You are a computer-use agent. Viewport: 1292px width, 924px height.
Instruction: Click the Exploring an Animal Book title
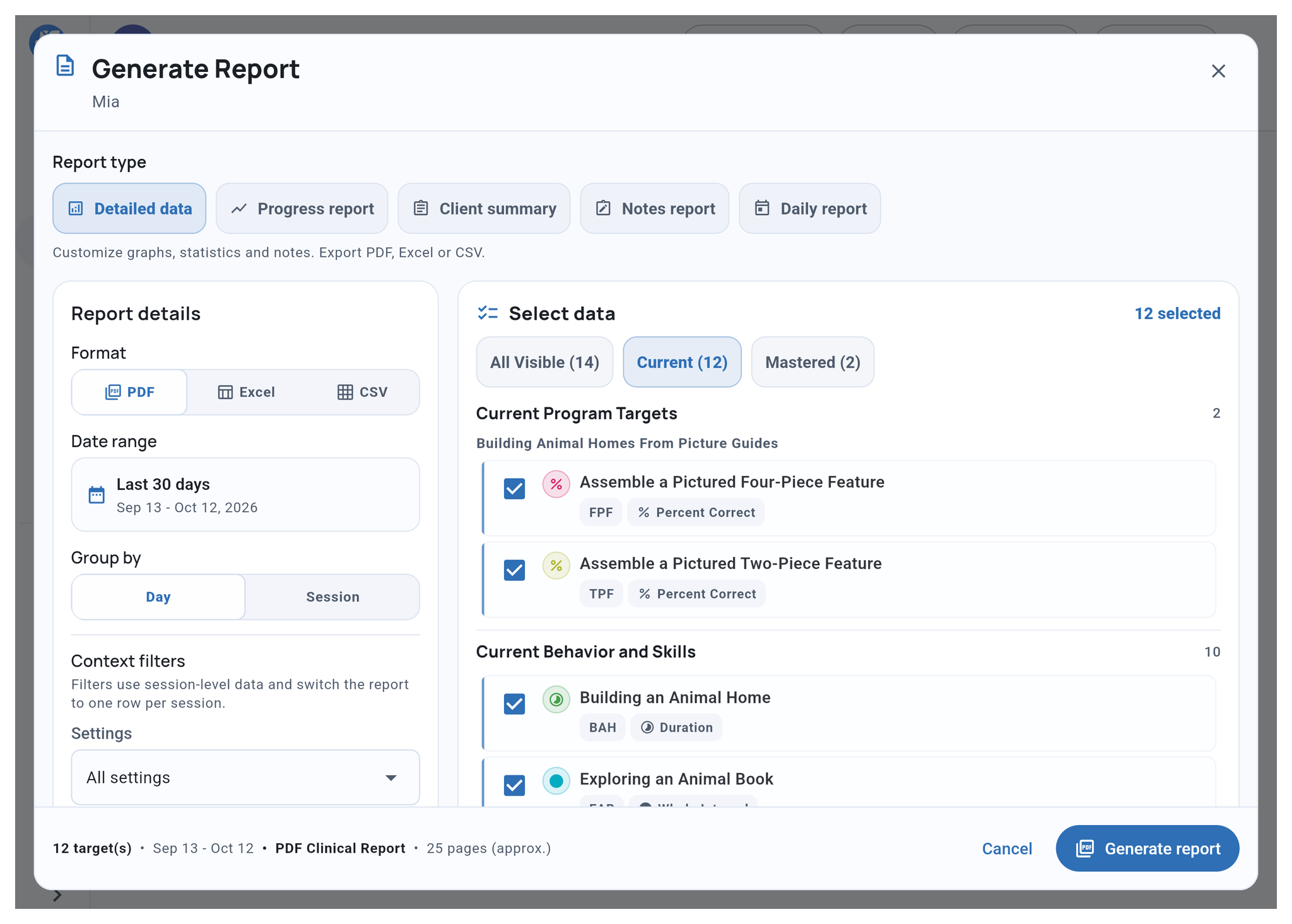click(x=676, y=780)
